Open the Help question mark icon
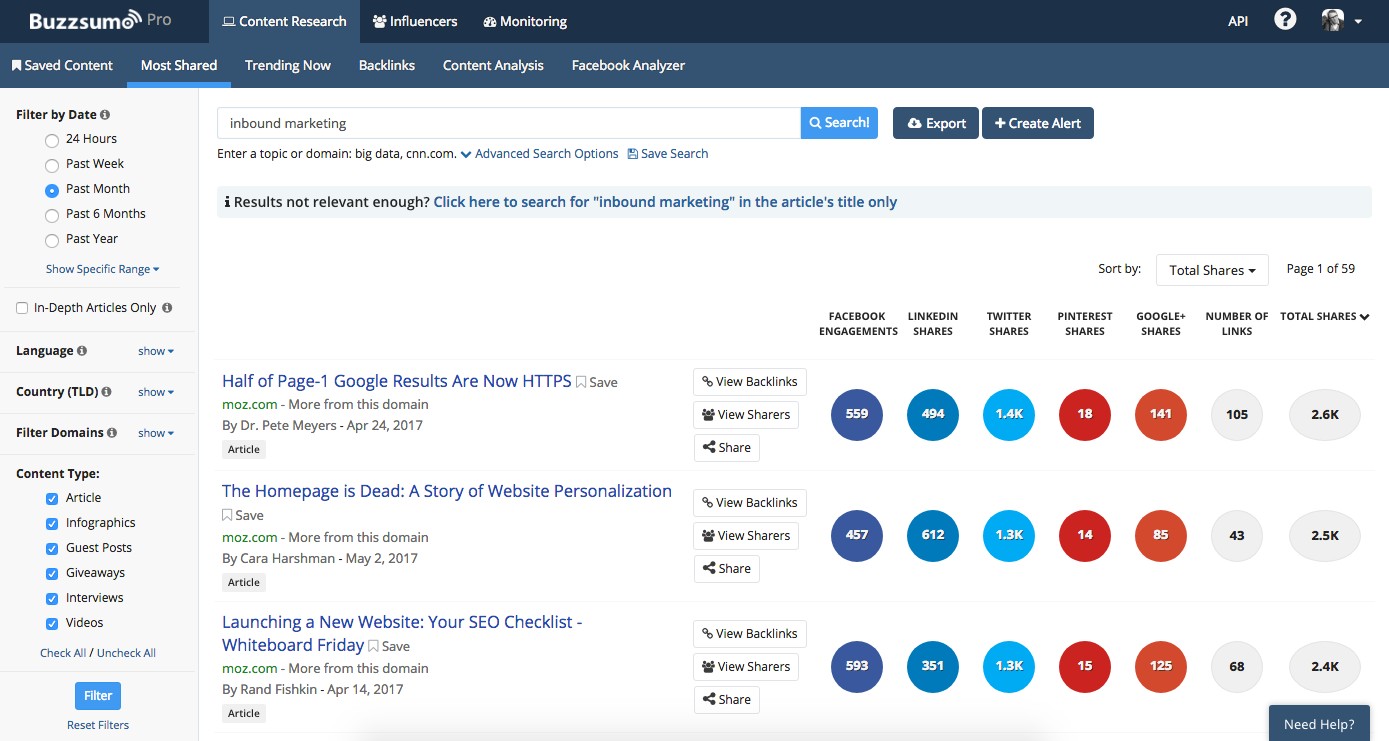This screenshot has width=1389, height=741. tap(1285, 20)
